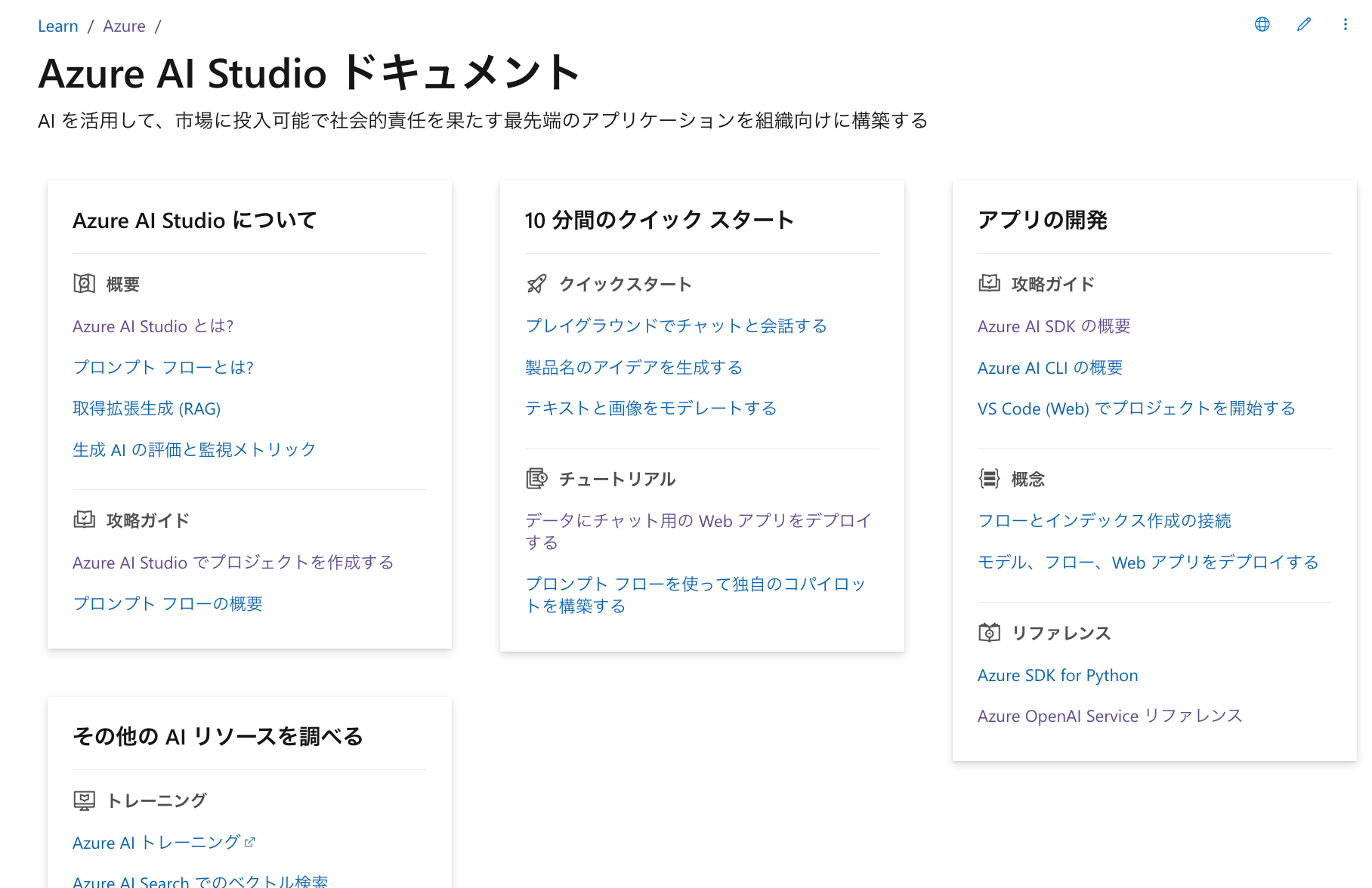The width and height of the screenshot is (1372, 888).
Task: Open the 取得拡張生成 (RAG) link
Action: coord(147,409)
